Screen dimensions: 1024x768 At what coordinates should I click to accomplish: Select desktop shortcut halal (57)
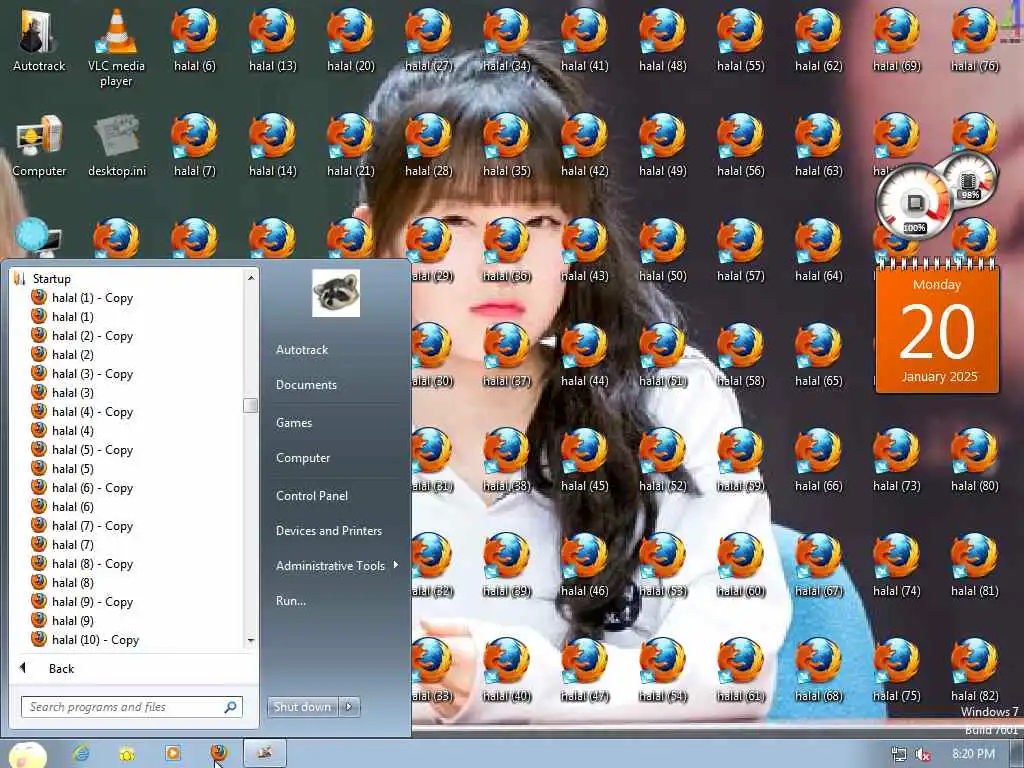pos(741,250)
